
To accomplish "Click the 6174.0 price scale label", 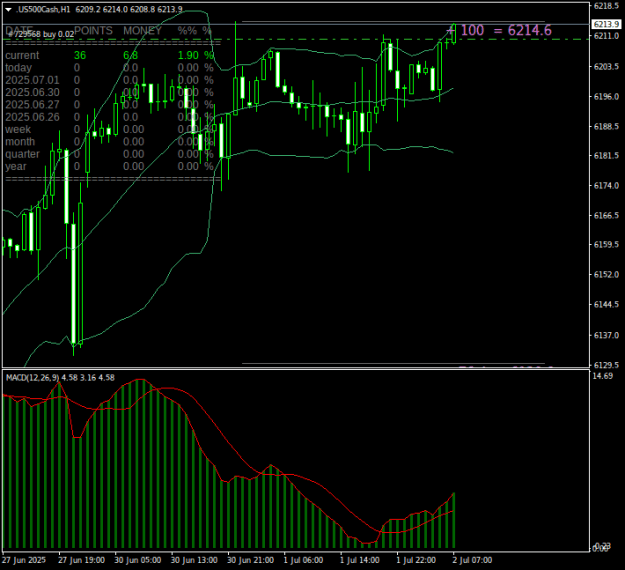I will tap(605, 186).
